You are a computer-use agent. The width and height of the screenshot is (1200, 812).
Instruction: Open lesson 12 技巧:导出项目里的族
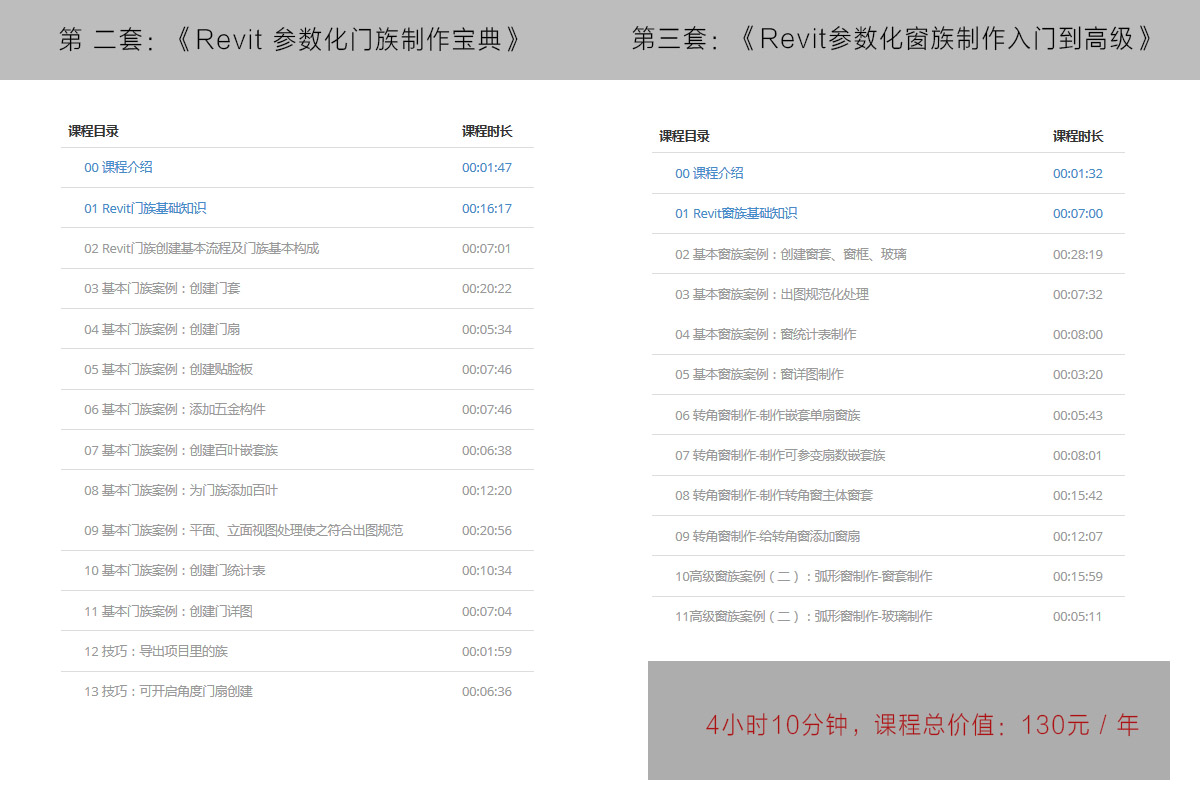(x=156, y=651)
